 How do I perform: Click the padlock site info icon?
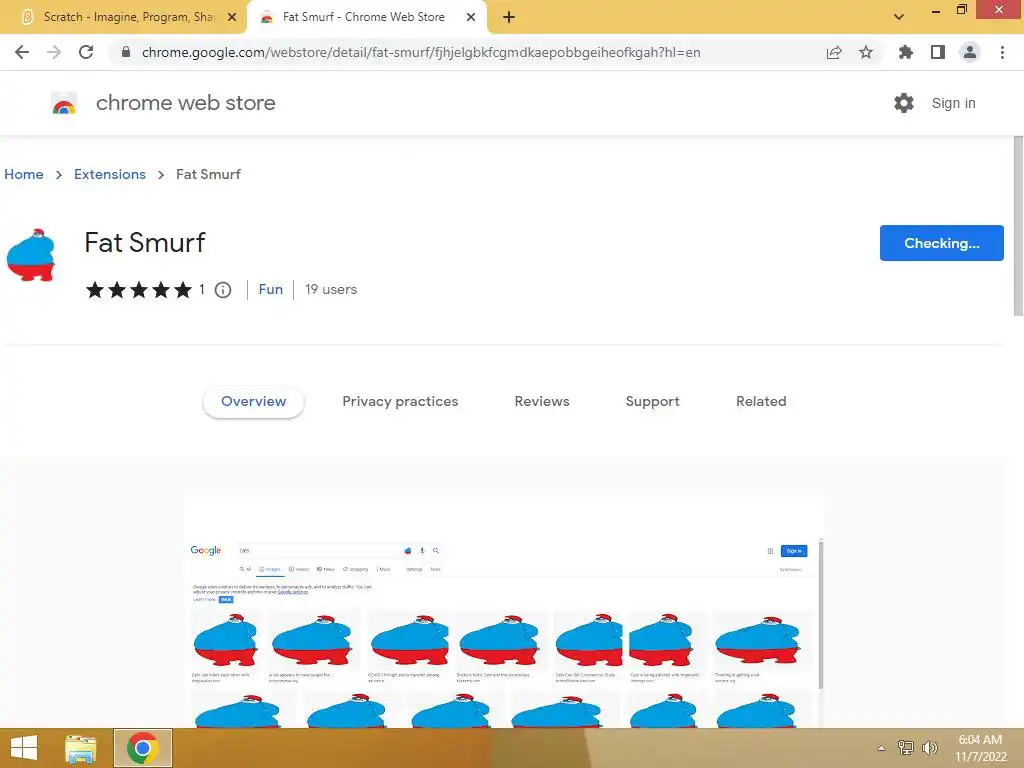pos(126,52)
